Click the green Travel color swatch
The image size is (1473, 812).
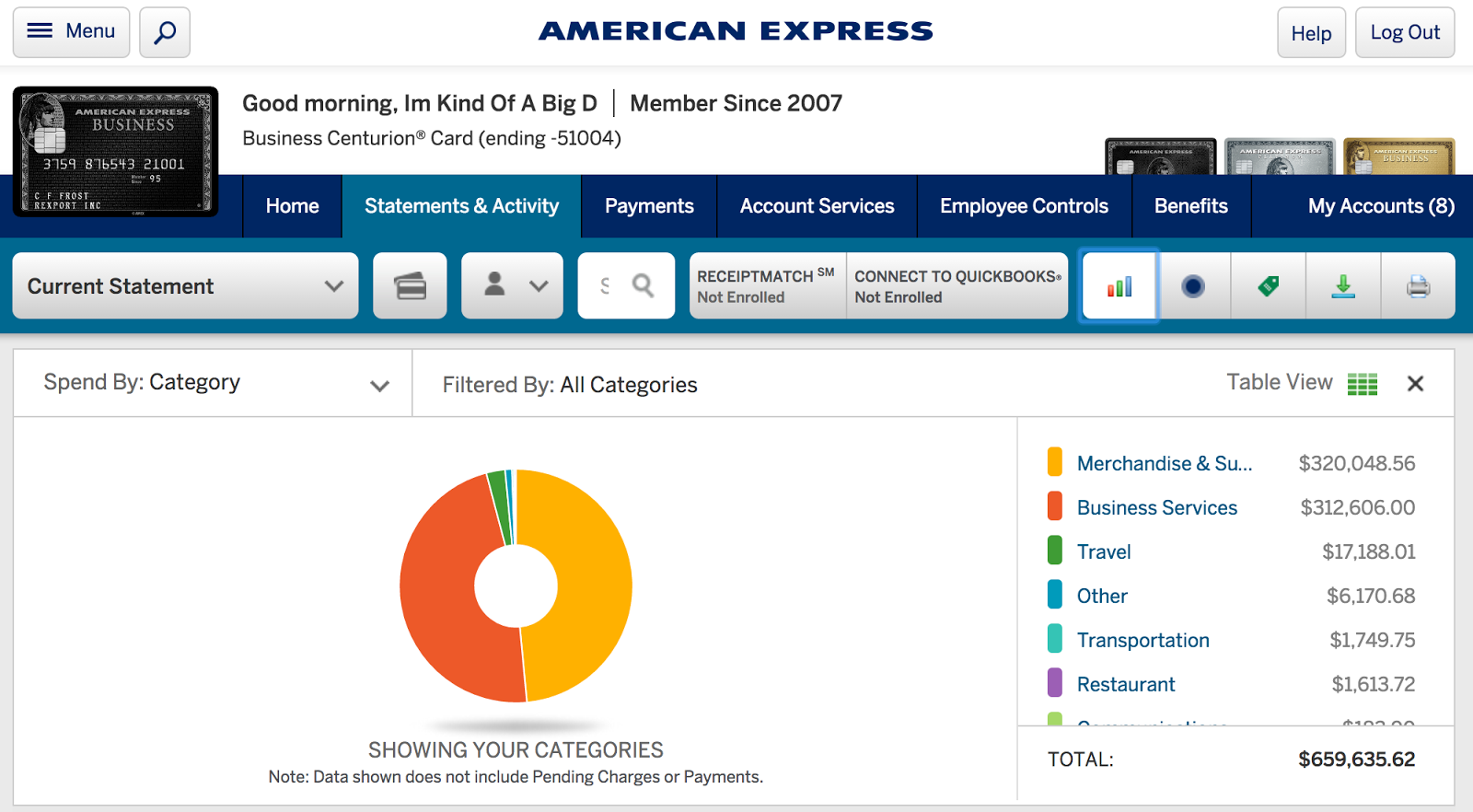point(1055,551)
